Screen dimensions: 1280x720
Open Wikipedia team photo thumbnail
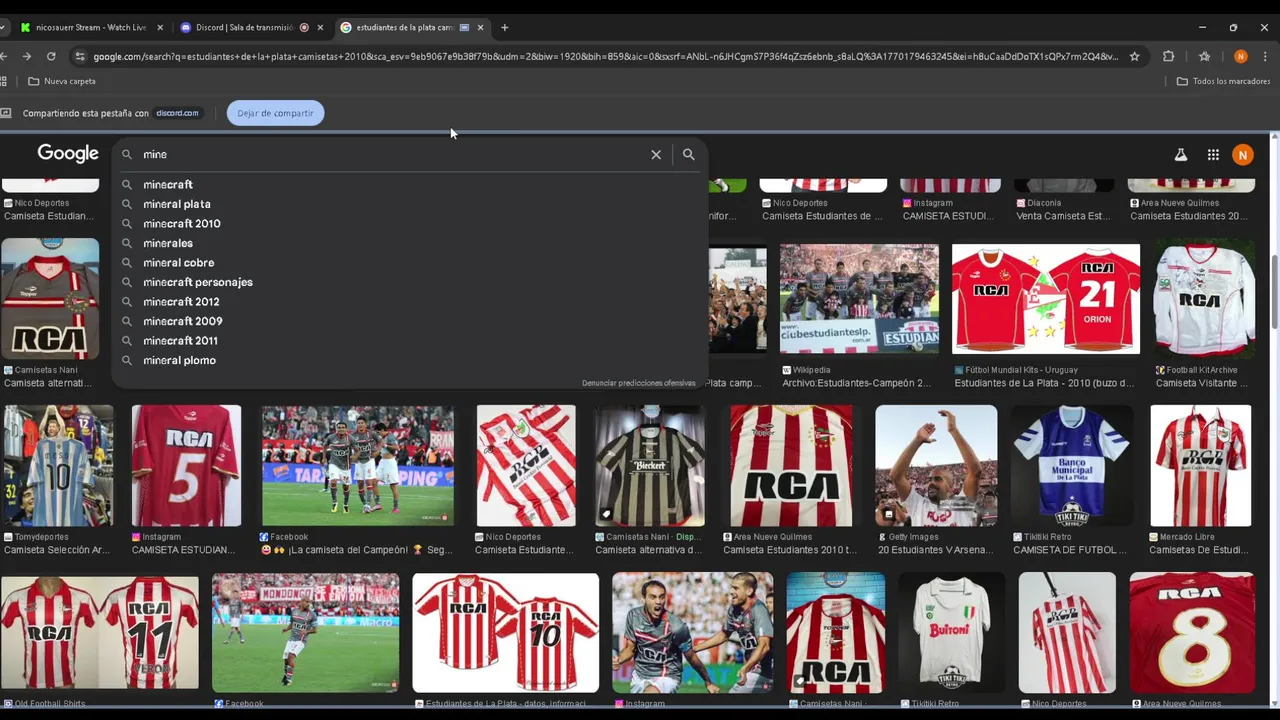pyautogui.click(x=859, y=299)
